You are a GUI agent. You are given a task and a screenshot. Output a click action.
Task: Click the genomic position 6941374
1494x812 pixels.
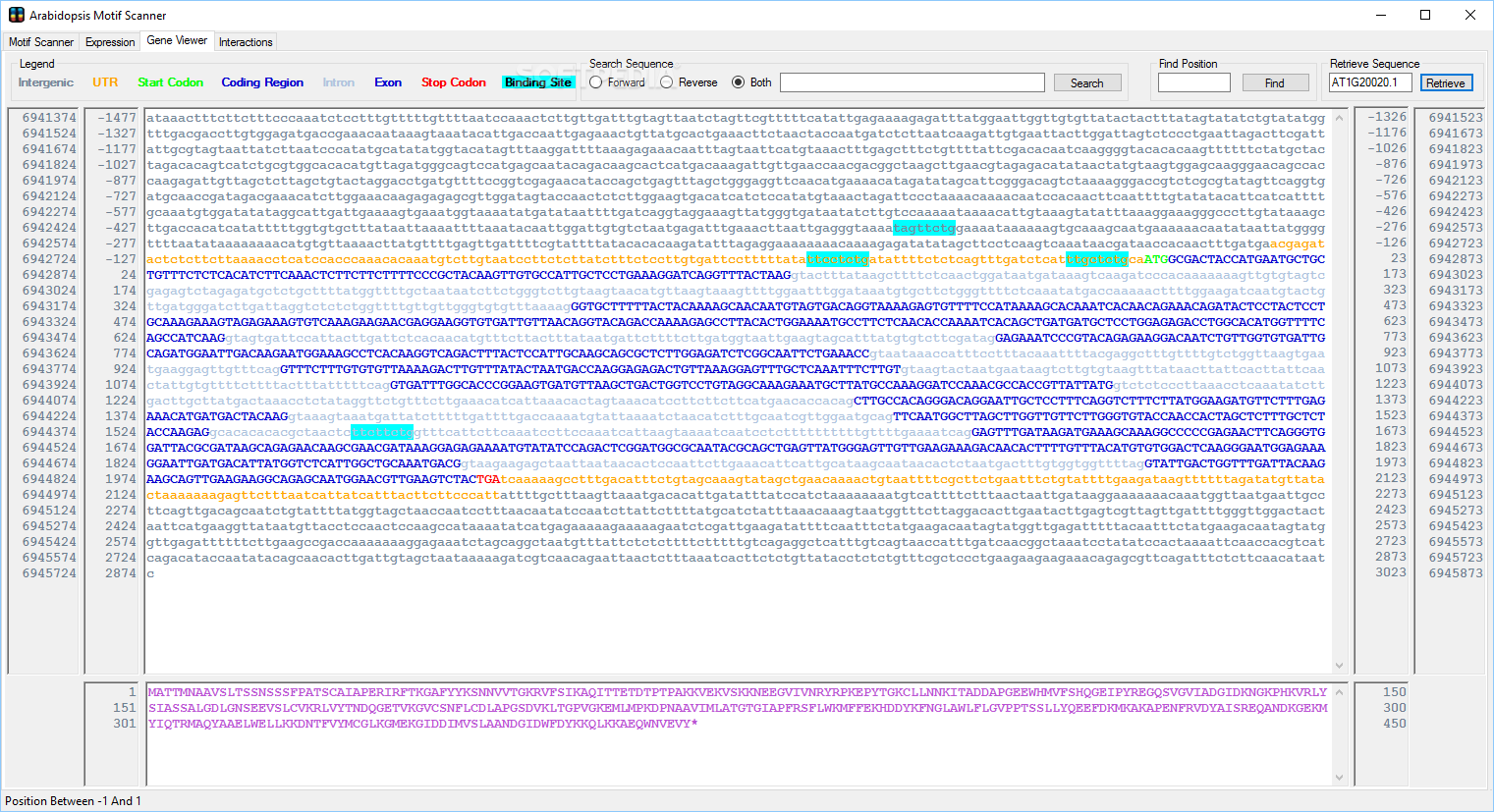click(x=49, y=118)
